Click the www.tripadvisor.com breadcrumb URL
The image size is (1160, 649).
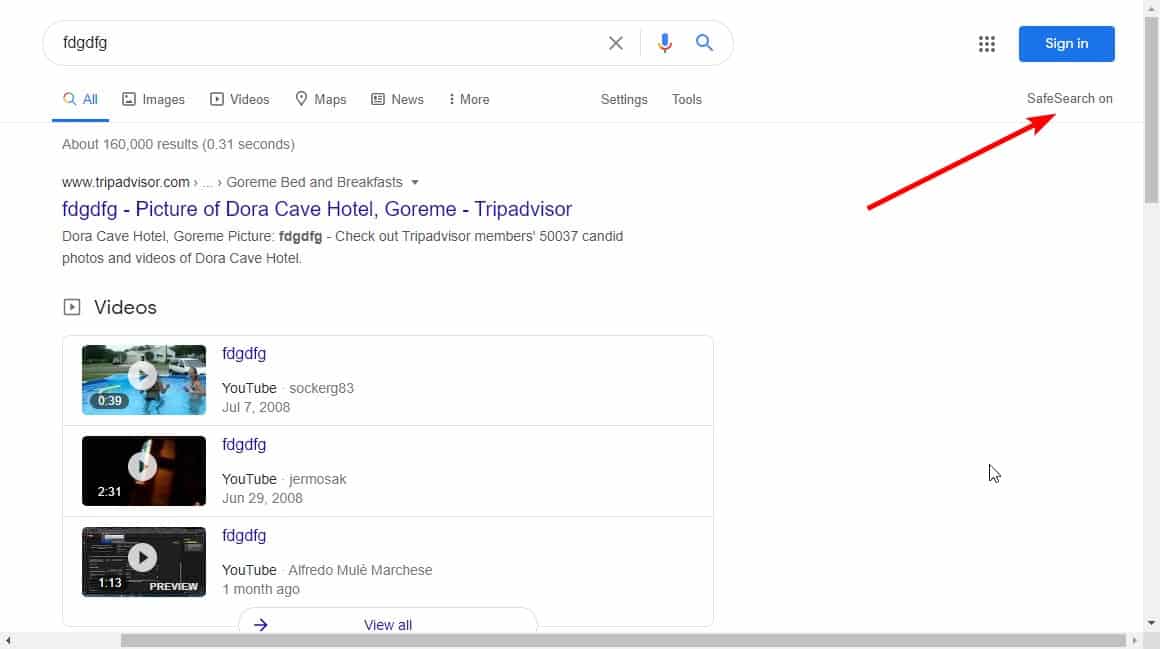coord(126,182)
